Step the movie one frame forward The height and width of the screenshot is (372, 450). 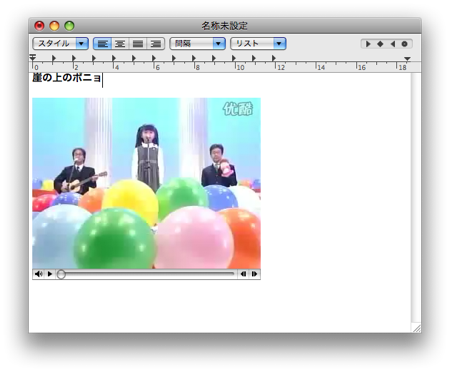pyautogui.click(x=254, y=274)
